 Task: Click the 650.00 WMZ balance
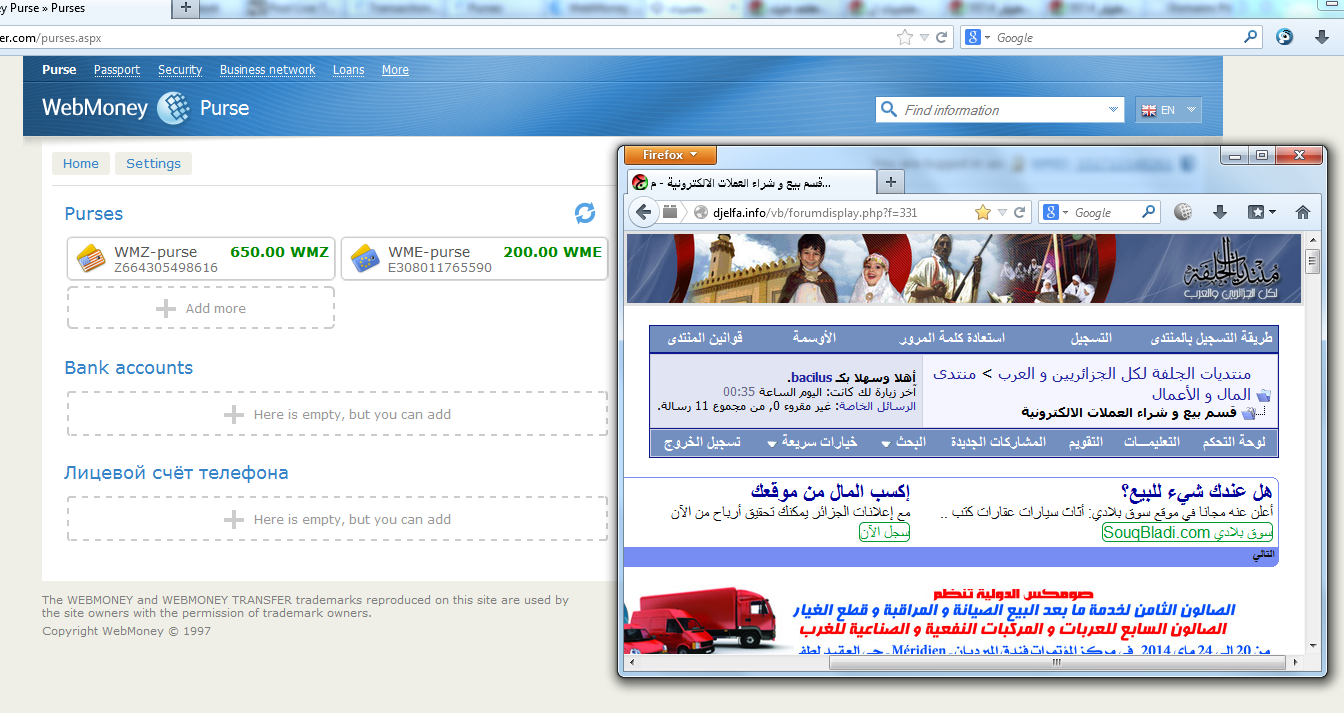coord(279,252)
